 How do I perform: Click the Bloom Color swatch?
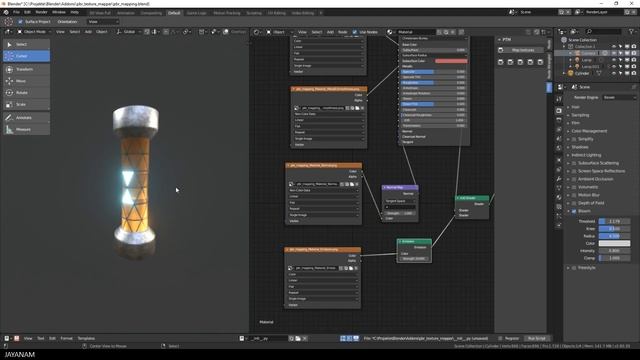(x=614, y=243)
